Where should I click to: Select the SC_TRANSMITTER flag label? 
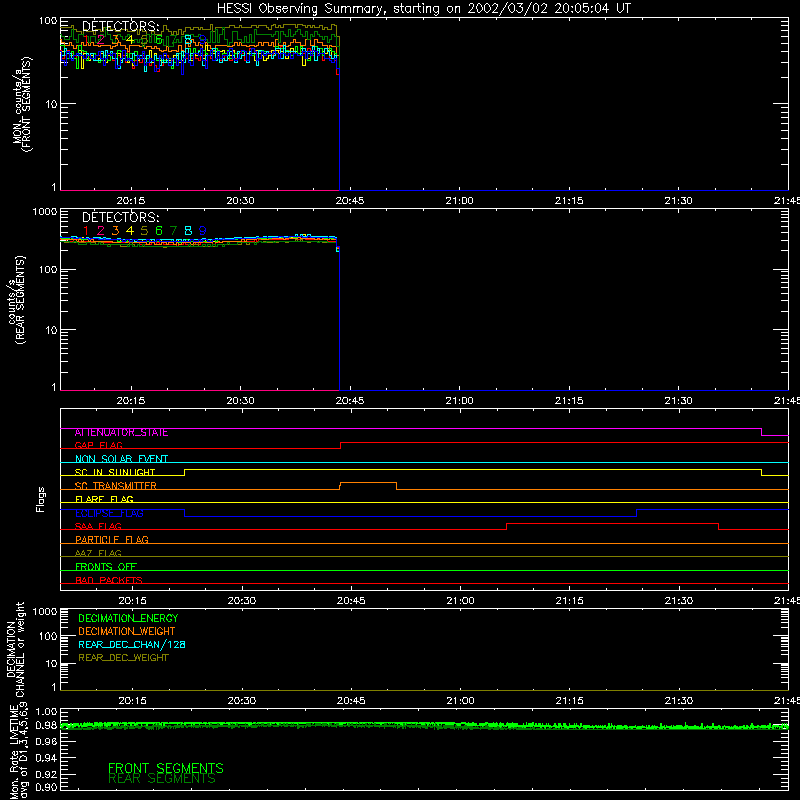click(116, 486)
